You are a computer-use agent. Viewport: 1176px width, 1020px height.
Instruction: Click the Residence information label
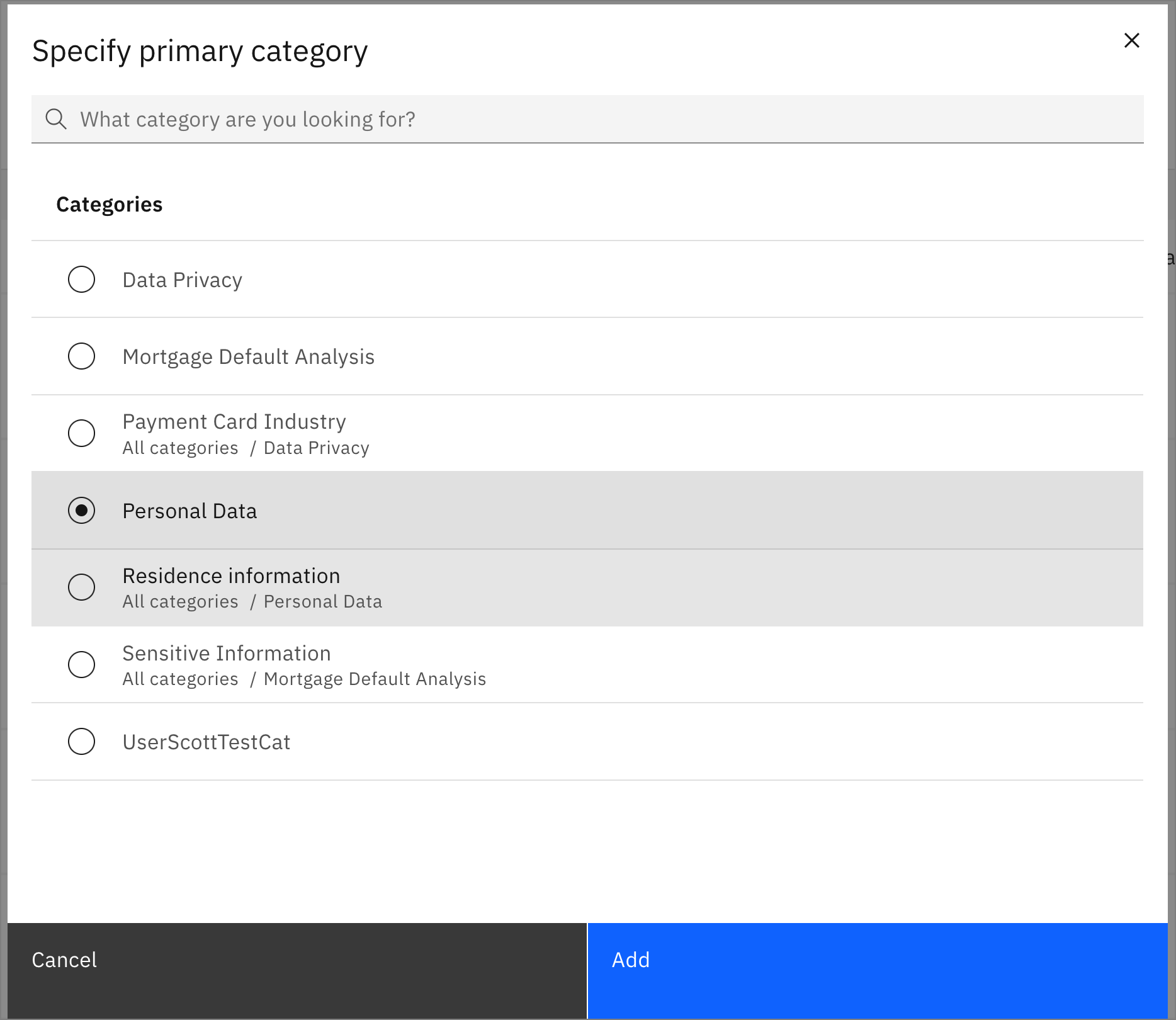[231, 575]
